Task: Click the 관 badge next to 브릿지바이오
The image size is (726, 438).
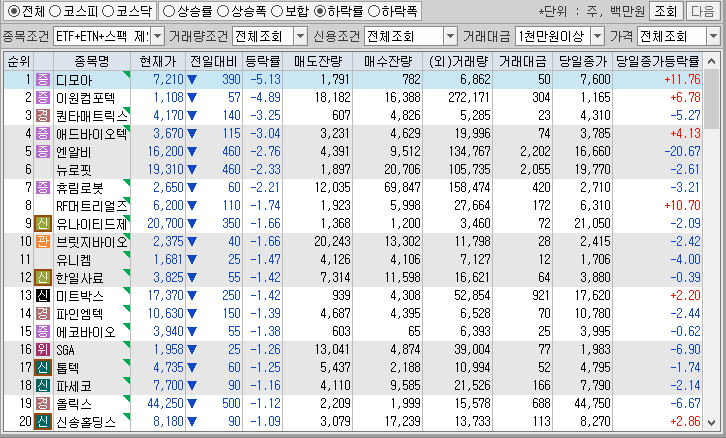Action: click(x=43, y=242)
